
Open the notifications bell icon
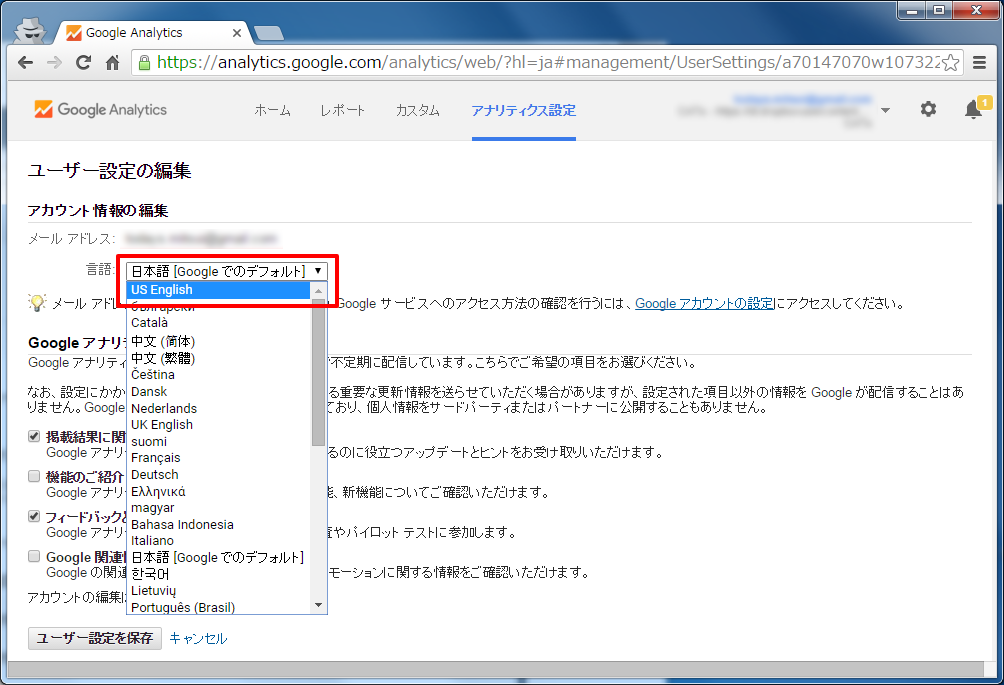click(973, 109)
